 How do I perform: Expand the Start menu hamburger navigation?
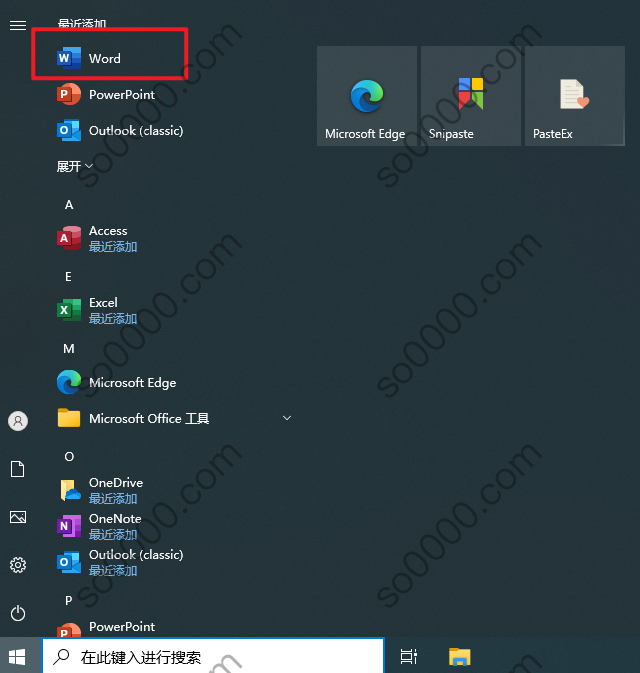18,25
